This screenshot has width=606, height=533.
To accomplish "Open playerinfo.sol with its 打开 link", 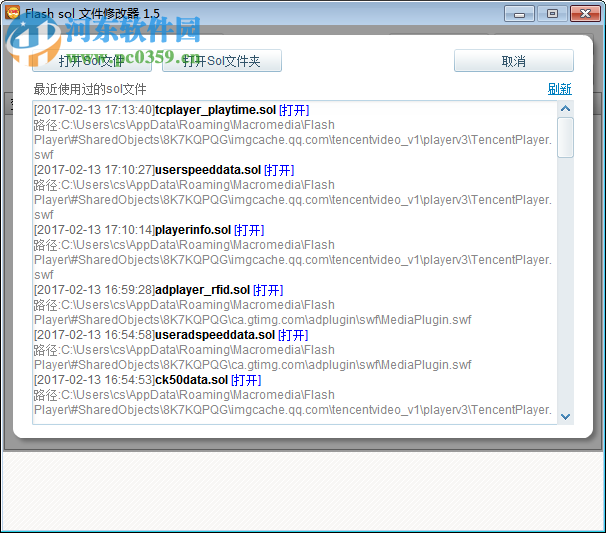I will pos(249,230).
